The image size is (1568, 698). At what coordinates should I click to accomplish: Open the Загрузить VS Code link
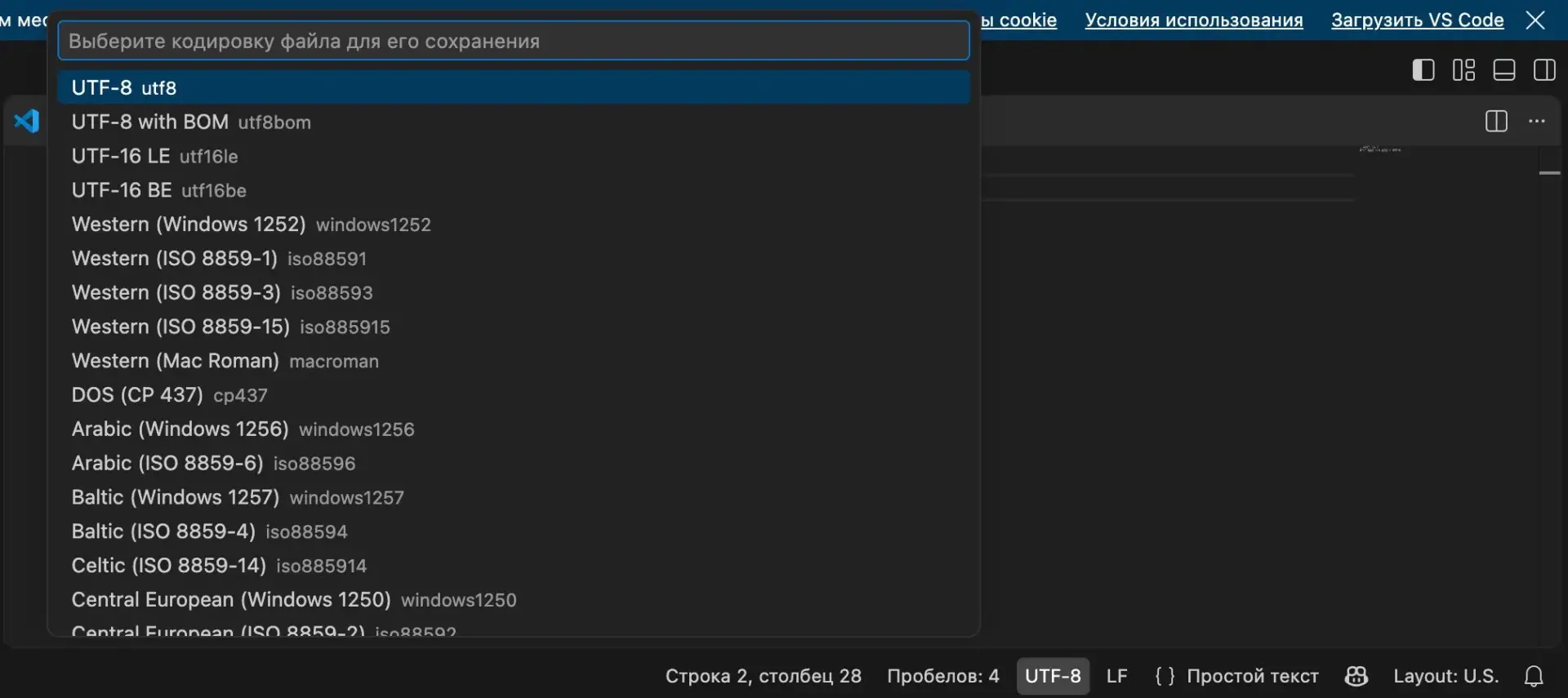tap(1417, 20)
